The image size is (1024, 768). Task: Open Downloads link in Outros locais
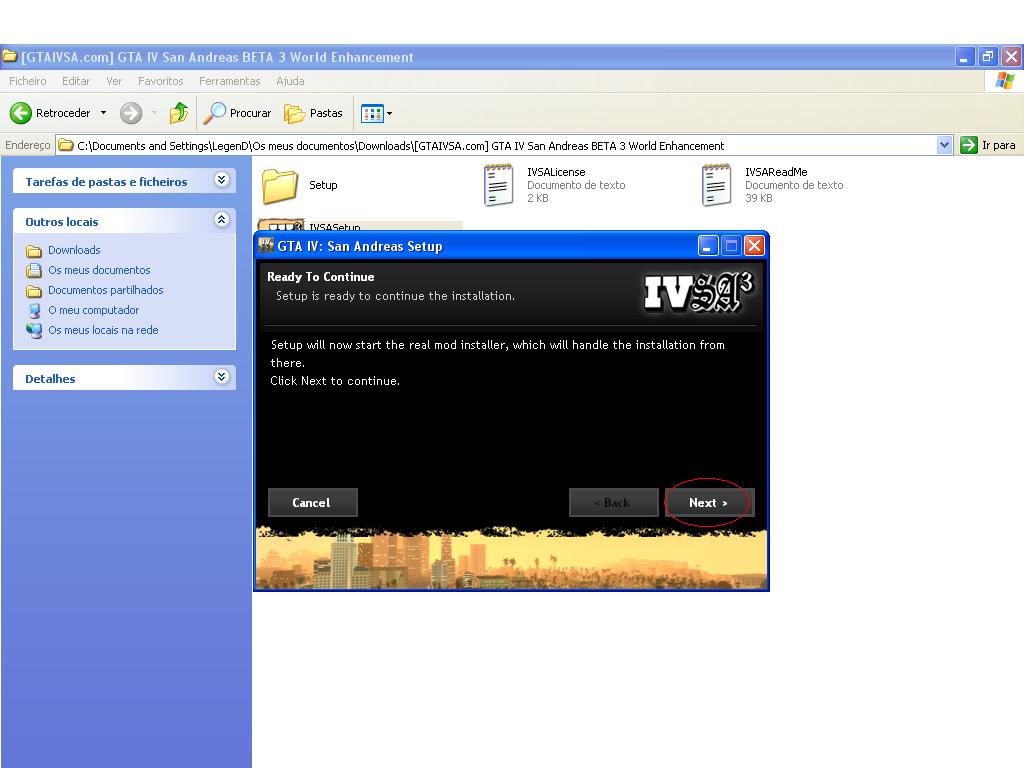pos(74,250)
